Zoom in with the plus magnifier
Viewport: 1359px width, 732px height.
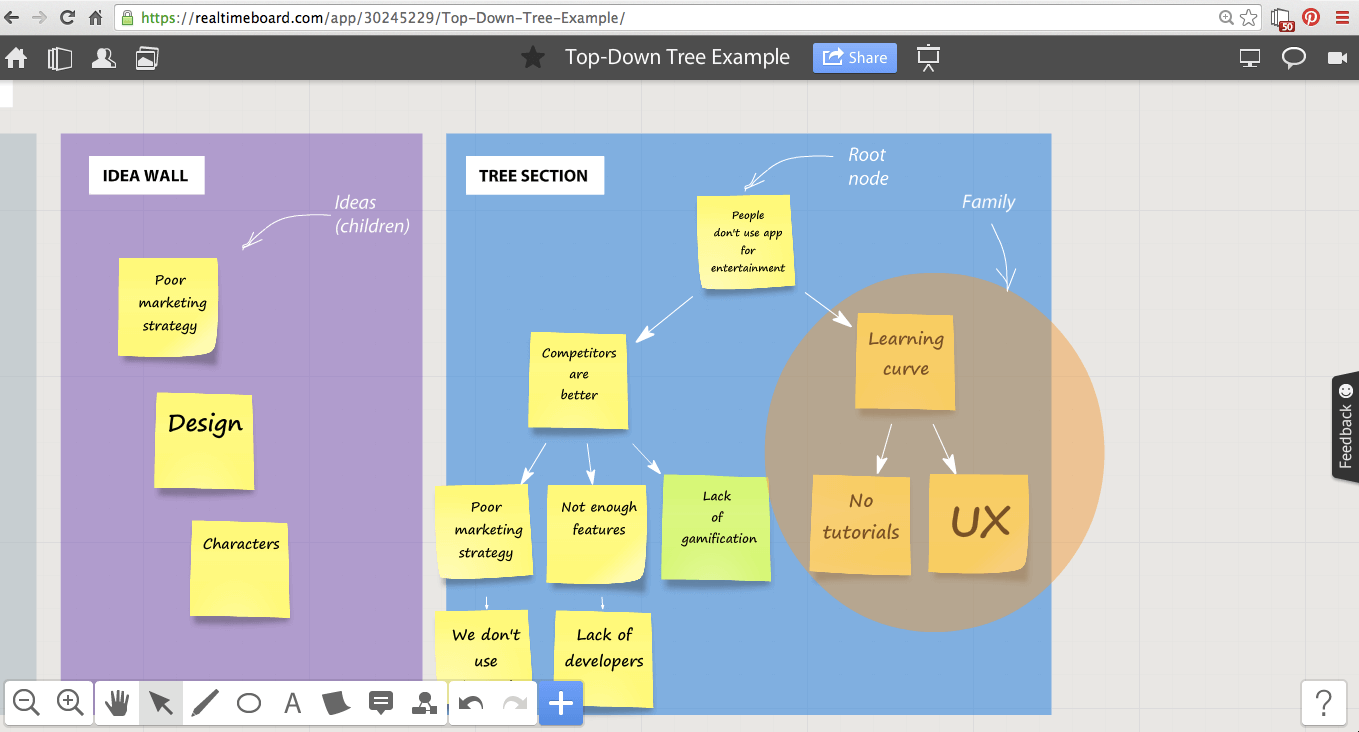pos(70,703)
